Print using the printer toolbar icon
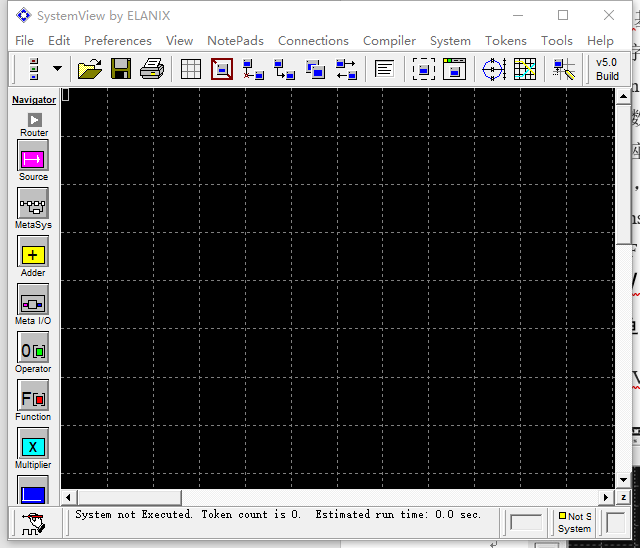640x548 pixels. tap(152, 69)
